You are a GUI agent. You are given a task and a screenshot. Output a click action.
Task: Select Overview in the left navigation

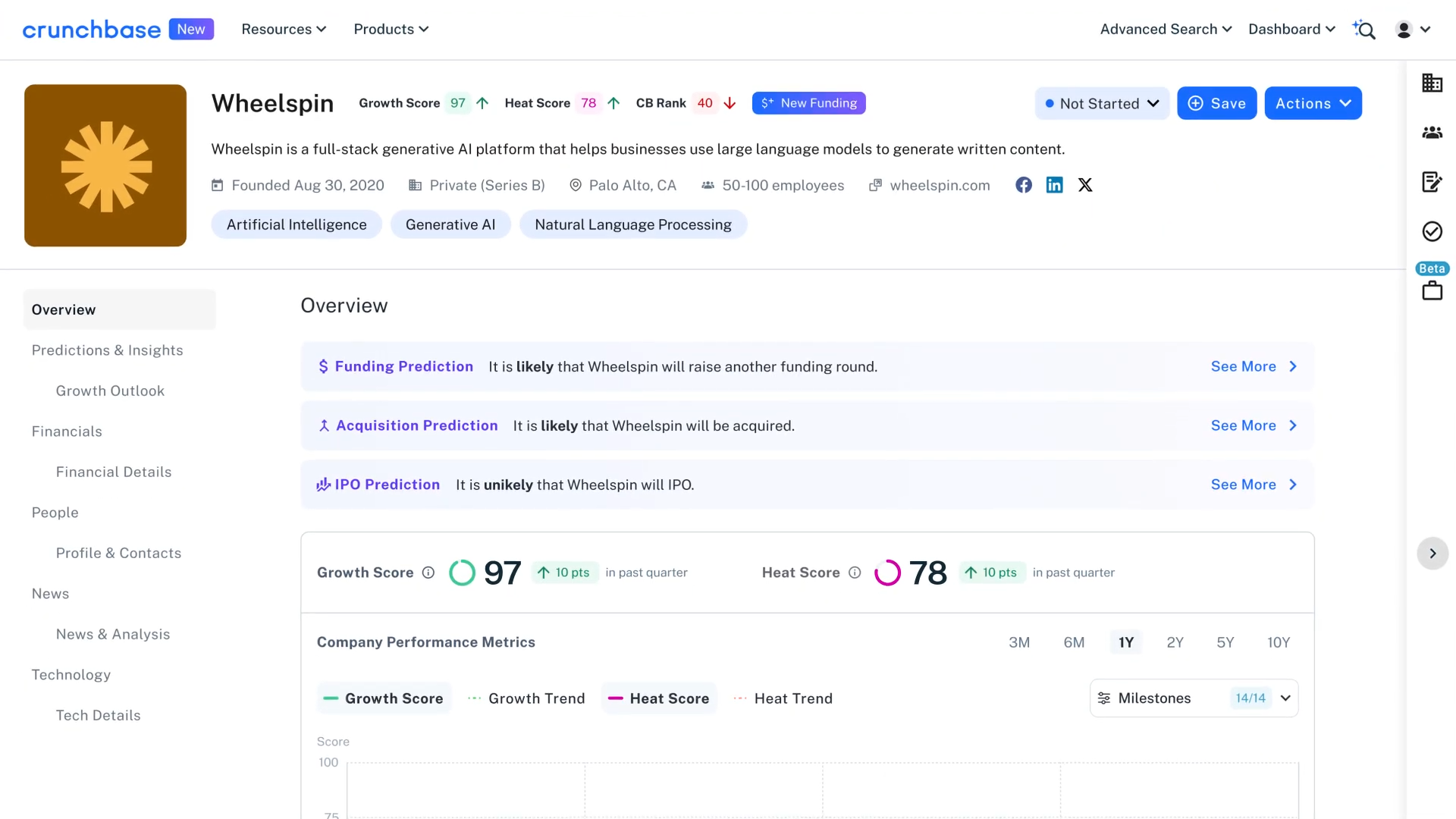pyautogui.click(x=120, y=309)
